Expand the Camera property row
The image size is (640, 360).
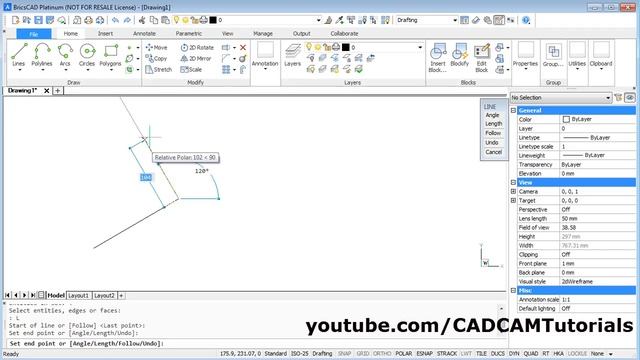click(x=513, y=191)
